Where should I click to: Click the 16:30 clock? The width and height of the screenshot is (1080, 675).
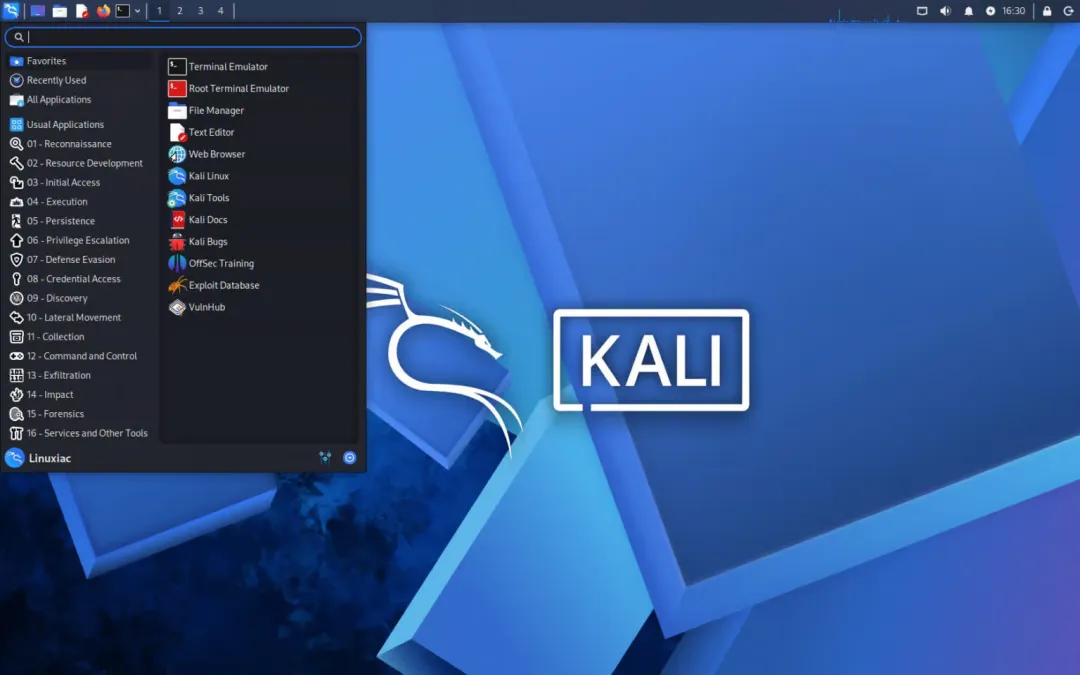point(1013,11)
